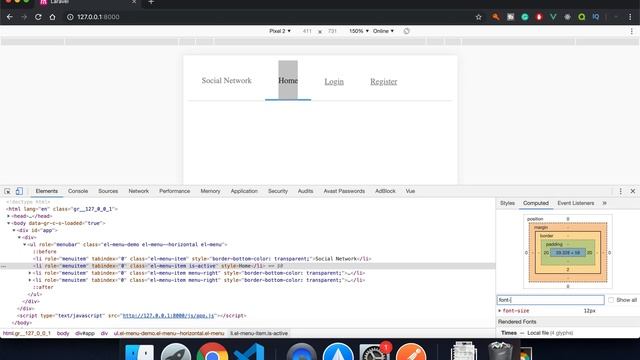Activate the inspect element picker

click(x=7, y=191)
